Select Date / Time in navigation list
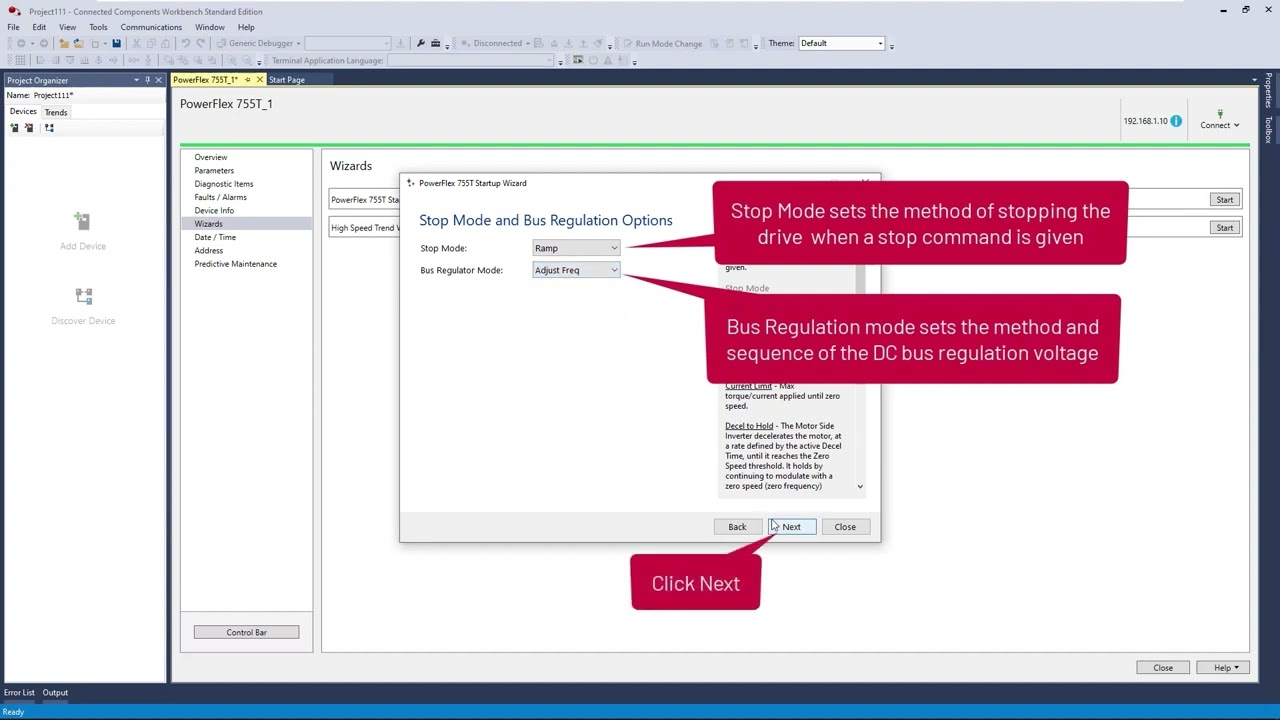The height and width of the screenshot is (720, 1280). pyautogui.click(x=215, y=237)
